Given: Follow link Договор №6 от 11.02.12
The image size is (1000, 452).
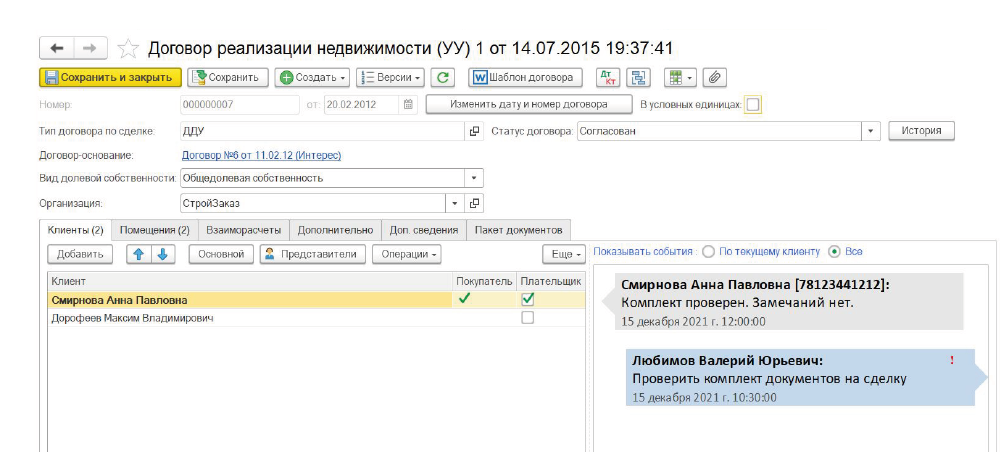Looking at the screenshot, I should click(261, 155).
